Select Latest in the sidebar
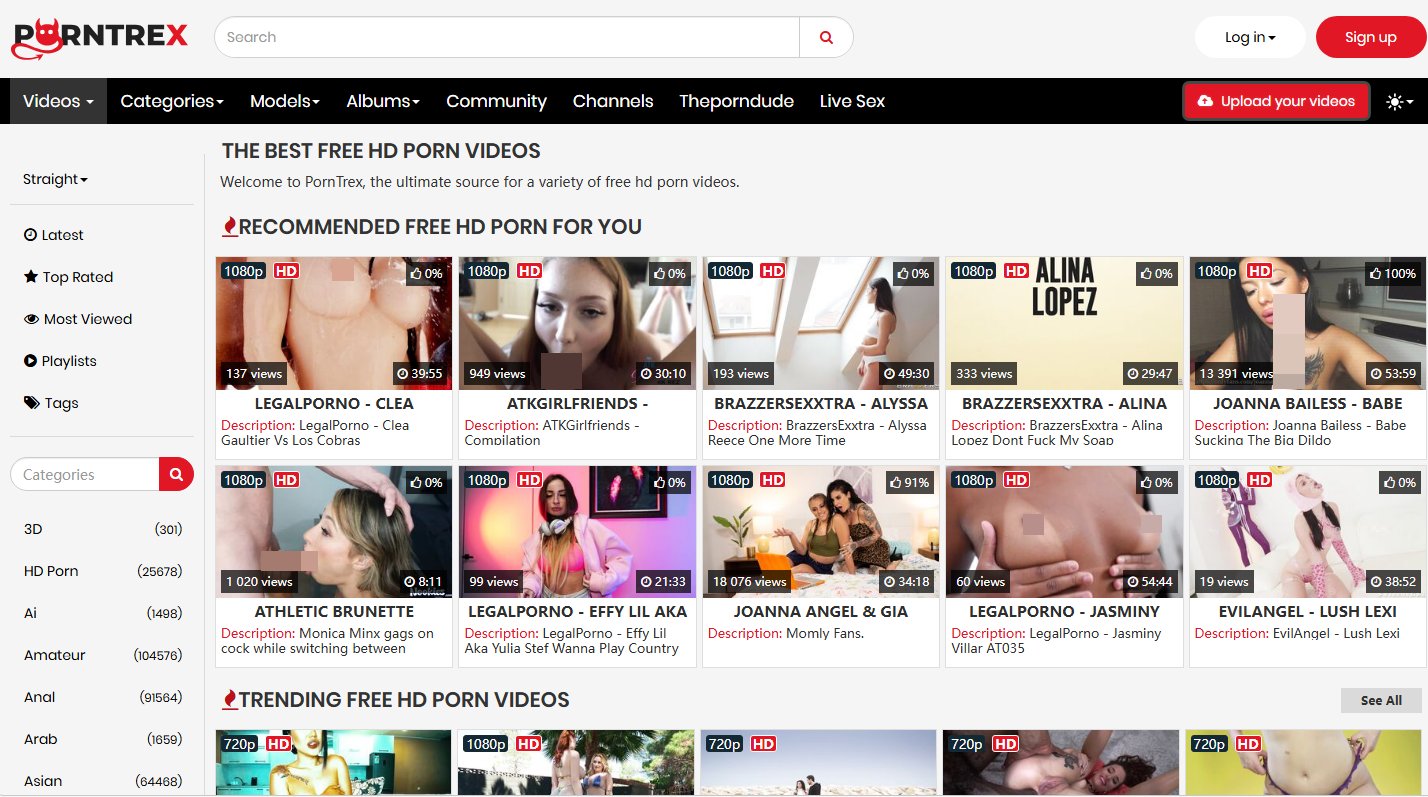Screen dimensions: 1428x797 [x=54, y=235]
